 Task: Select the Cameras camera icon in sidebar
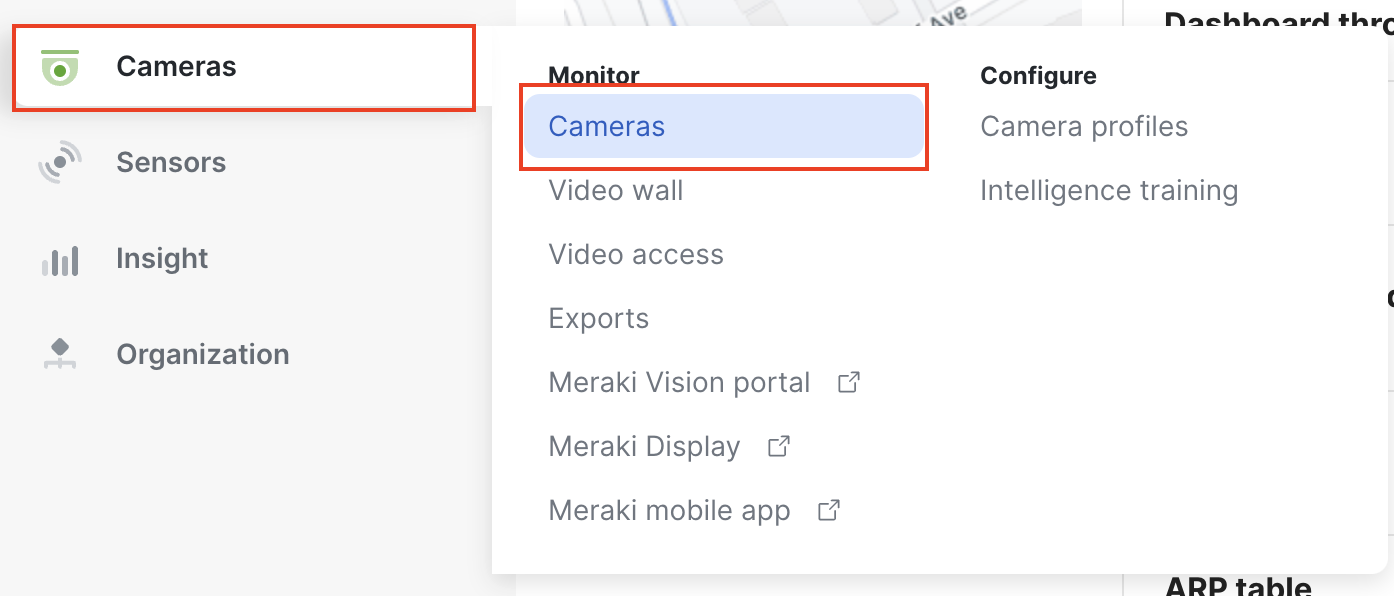60,66
